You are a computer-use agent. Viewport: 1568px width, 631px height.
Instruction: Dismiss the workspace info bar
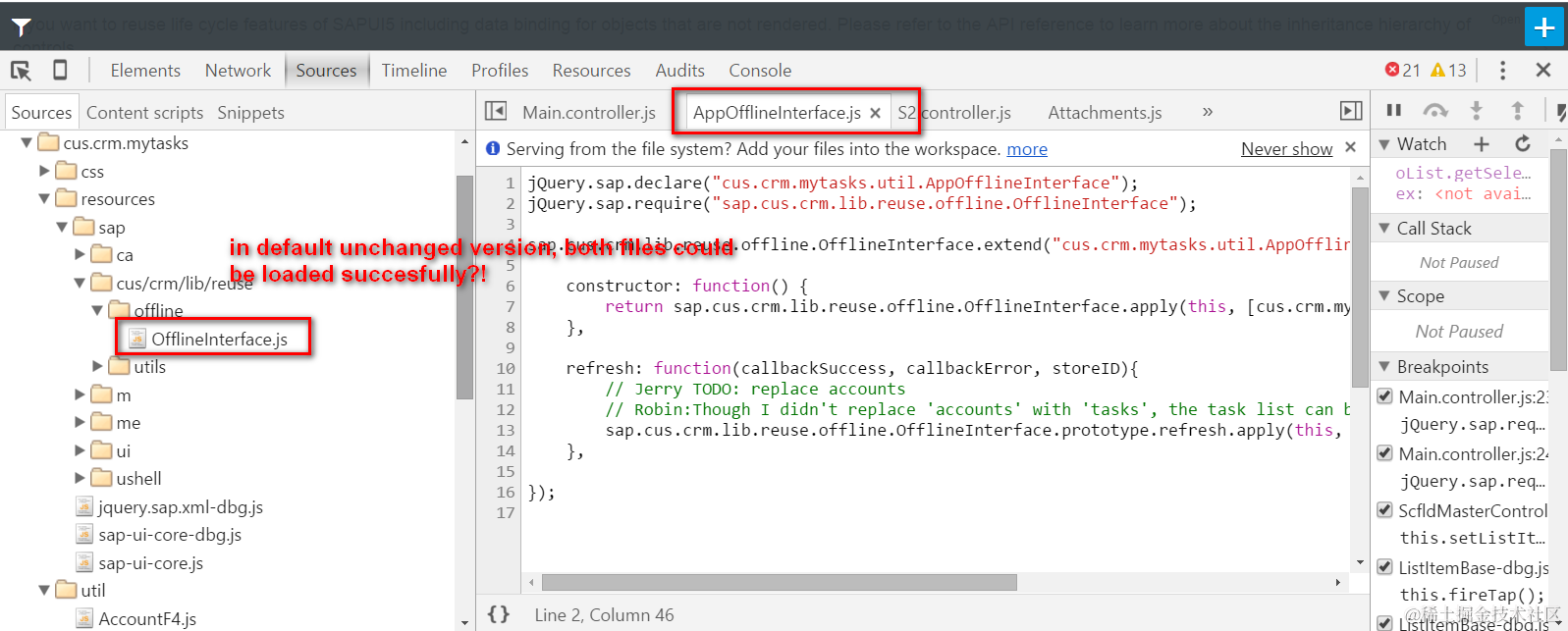(x=1350, y=147)
